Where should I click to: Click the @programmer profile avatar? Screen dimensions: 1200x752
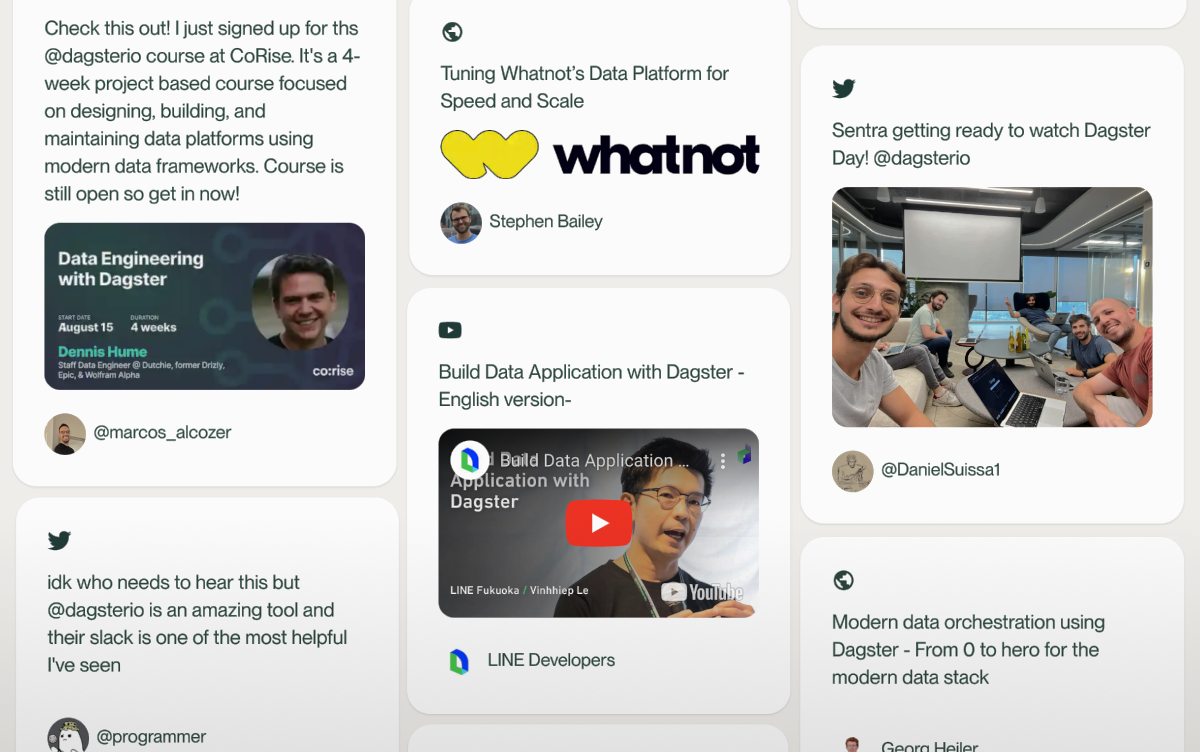click(68, 736)
